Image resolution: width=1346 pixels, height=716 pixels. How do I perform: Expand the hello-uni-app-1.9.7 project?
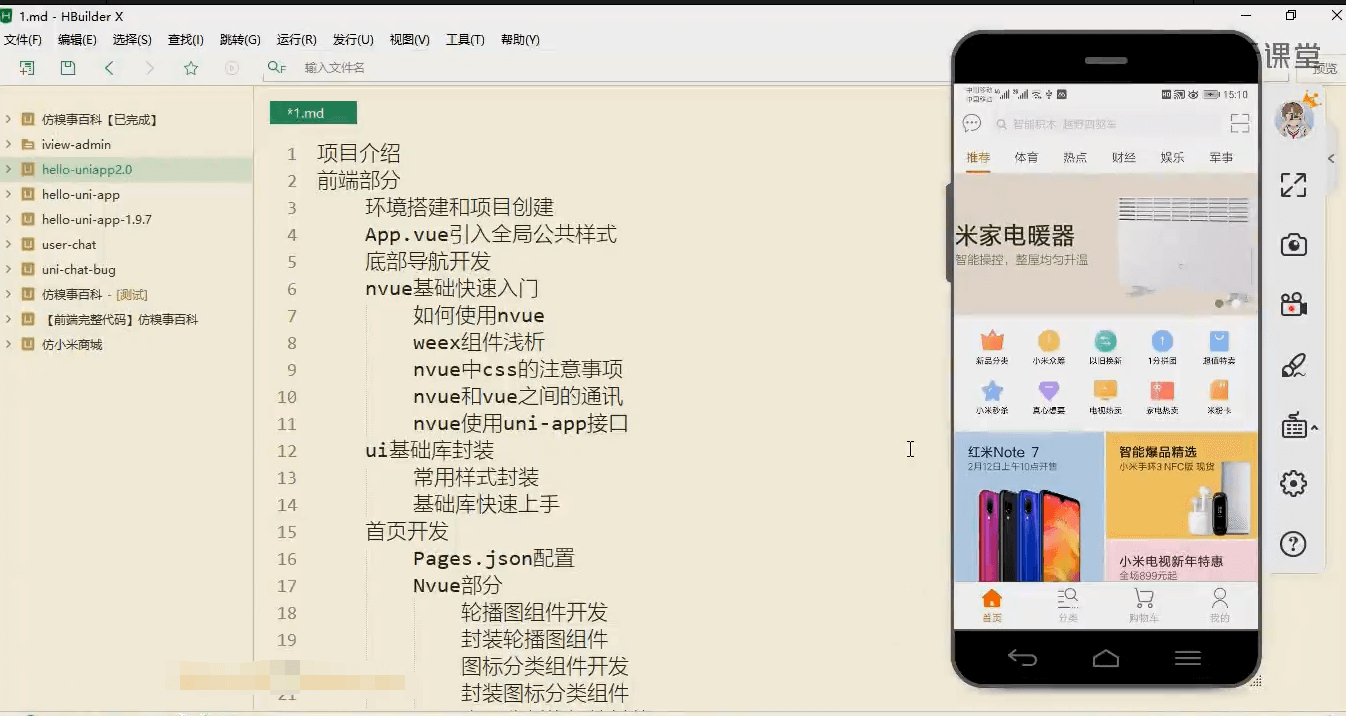click(9, 219)
